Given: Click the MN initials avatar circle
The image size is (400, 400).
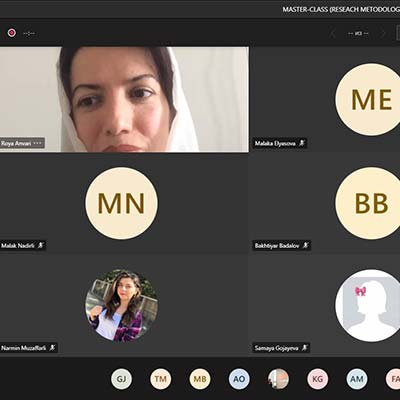Looking at the screenshot, I should pyautogui.click(x=122, y=203).
